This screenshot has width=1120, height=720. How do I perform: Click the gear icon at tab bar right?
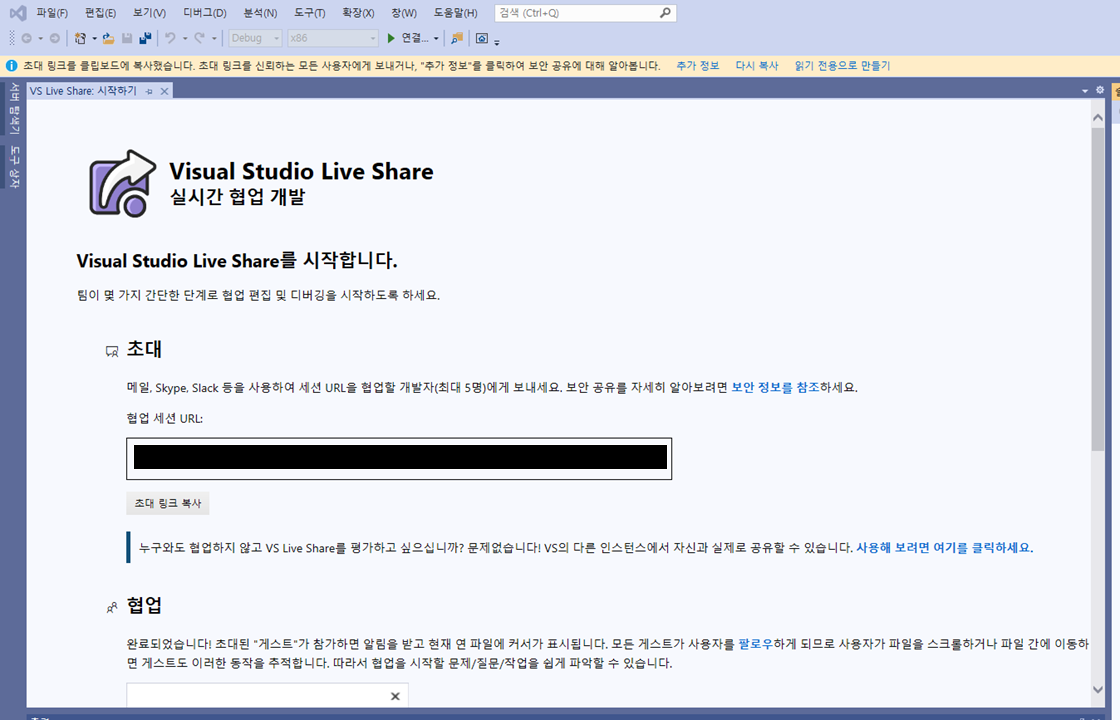[1100, 90]
